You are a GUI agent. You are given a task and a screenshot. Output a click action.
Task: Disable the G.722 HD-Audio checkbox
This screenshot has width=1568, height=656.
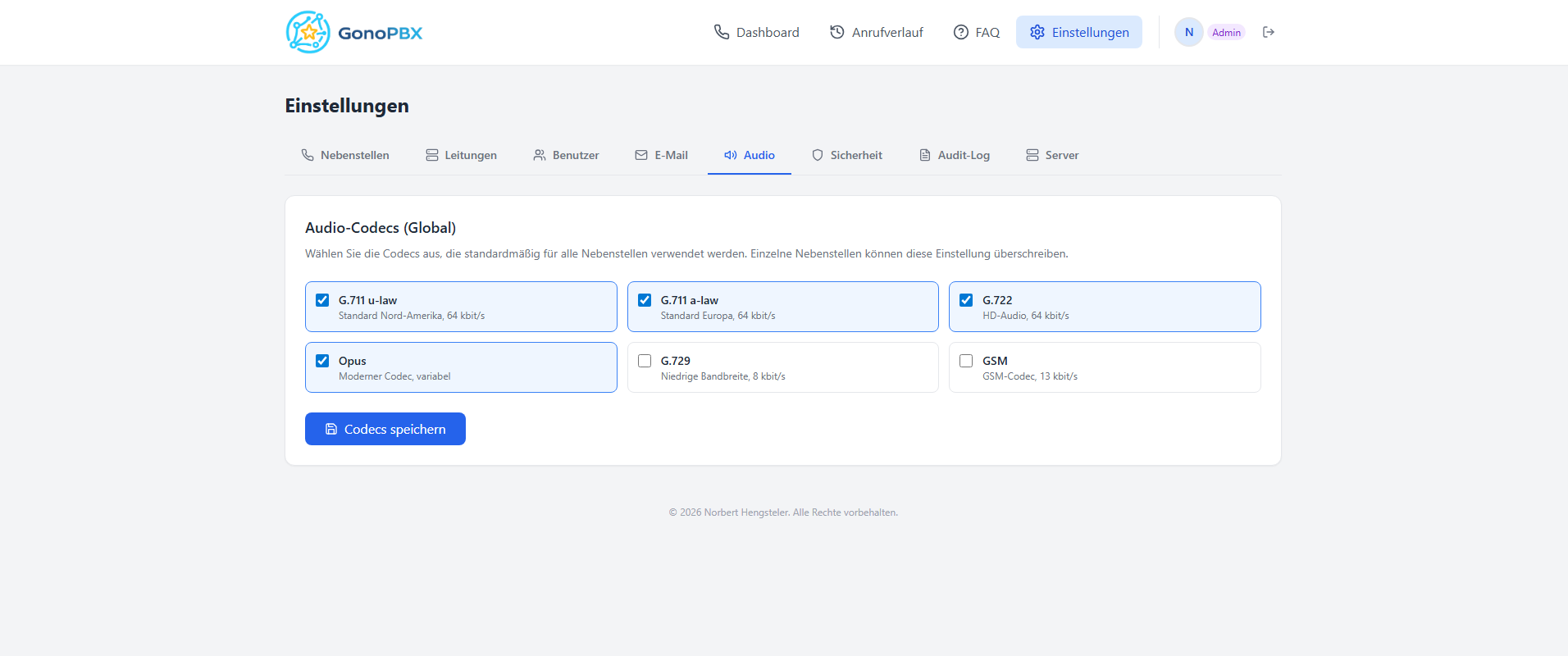pyautogui.click(x=966, y=300)
